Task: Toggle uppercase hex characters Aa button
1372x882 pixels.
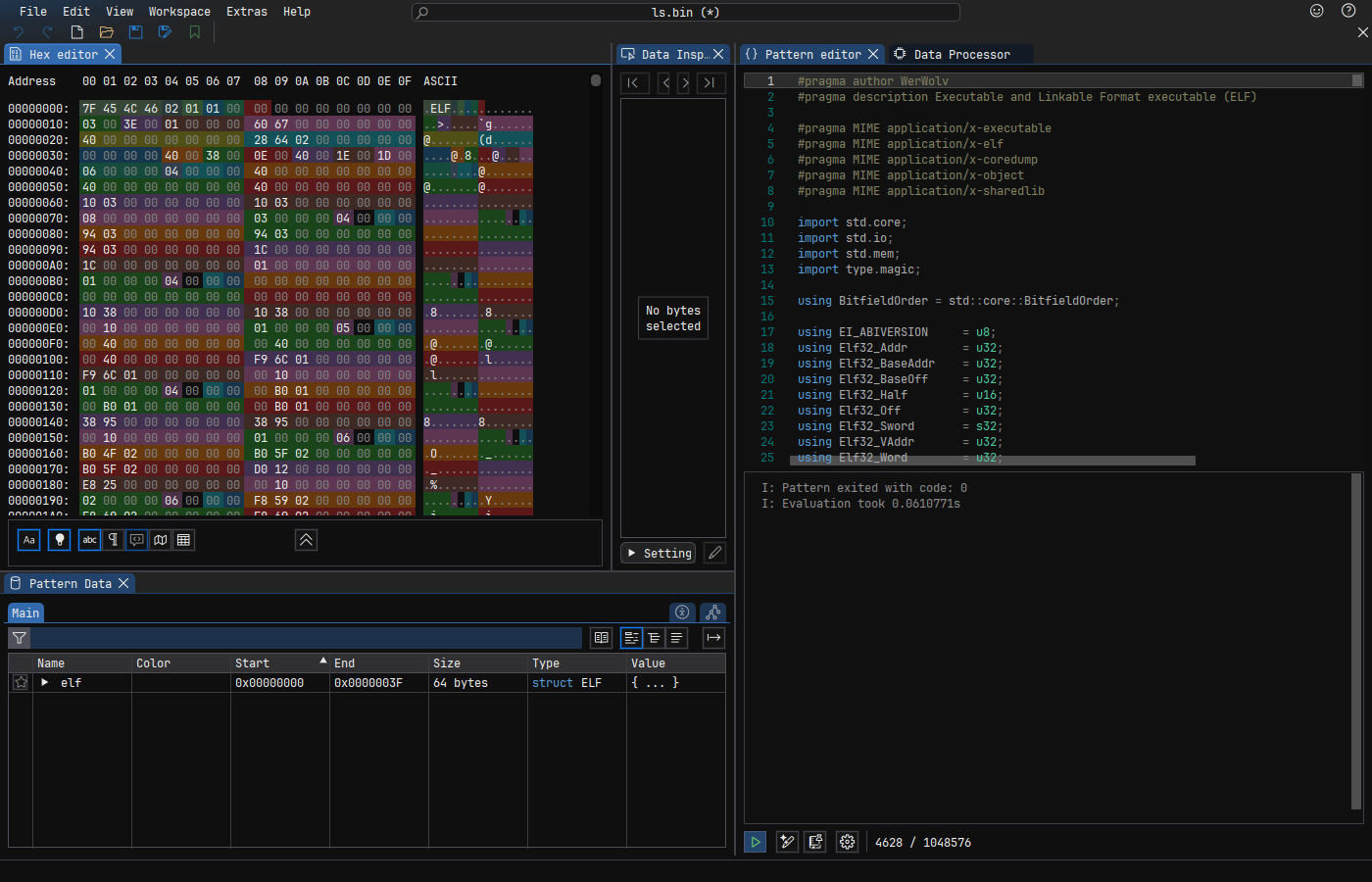Action: (29, 540)
